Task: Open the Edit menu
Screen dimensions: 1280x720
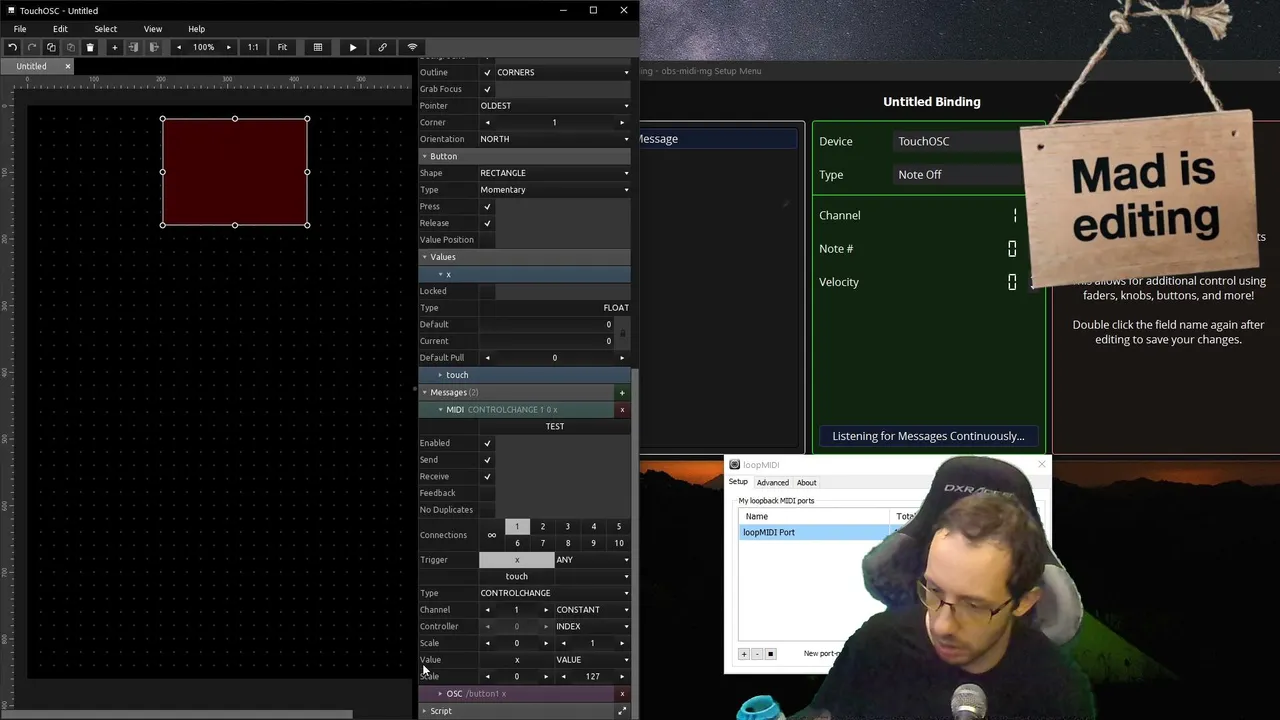Action: click(x=60, y=29)
